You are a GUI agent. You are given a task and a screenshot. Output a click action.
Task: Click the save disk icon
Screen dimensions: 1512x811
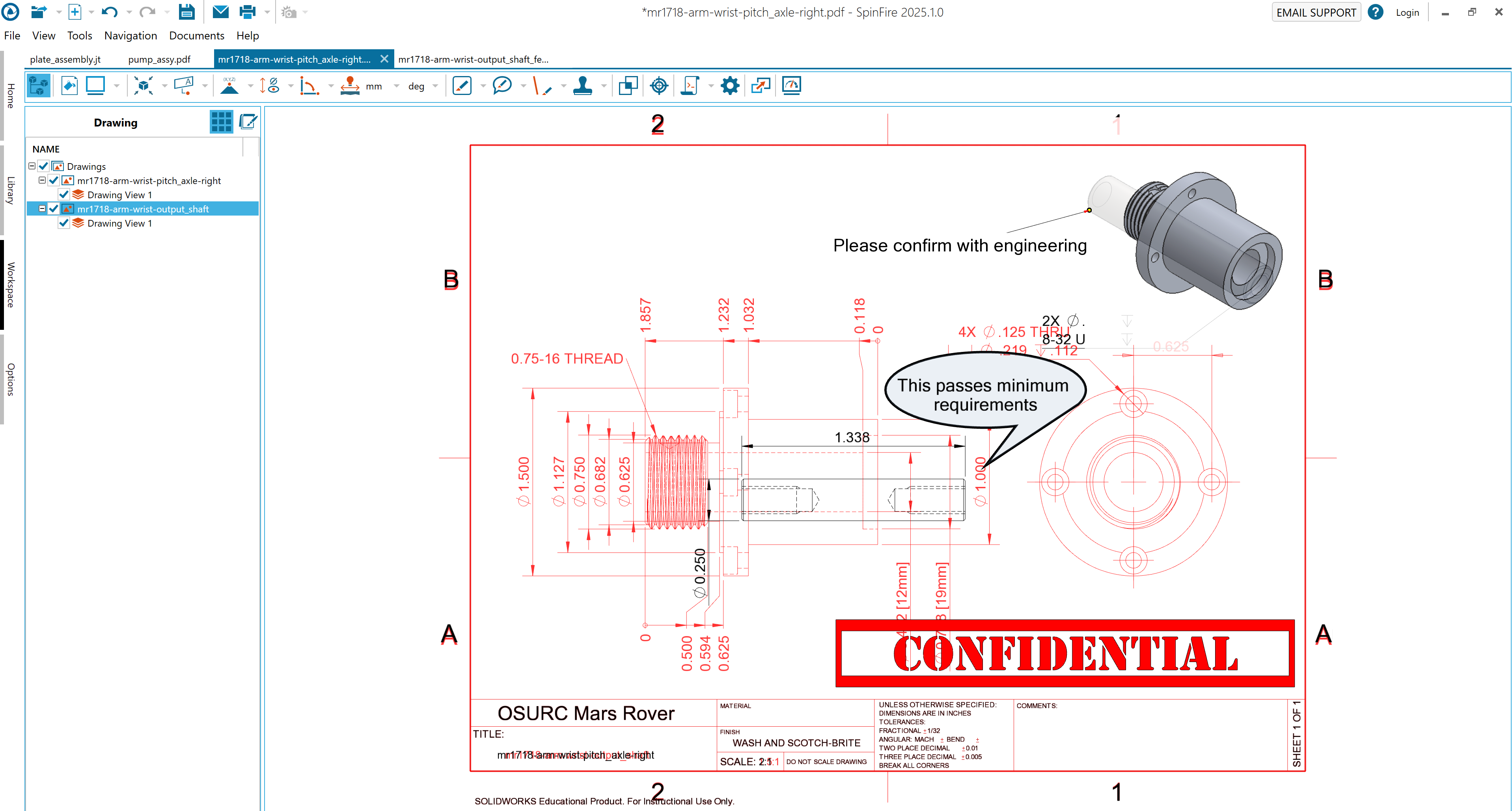pyautogui.click(x=186, y=12)
